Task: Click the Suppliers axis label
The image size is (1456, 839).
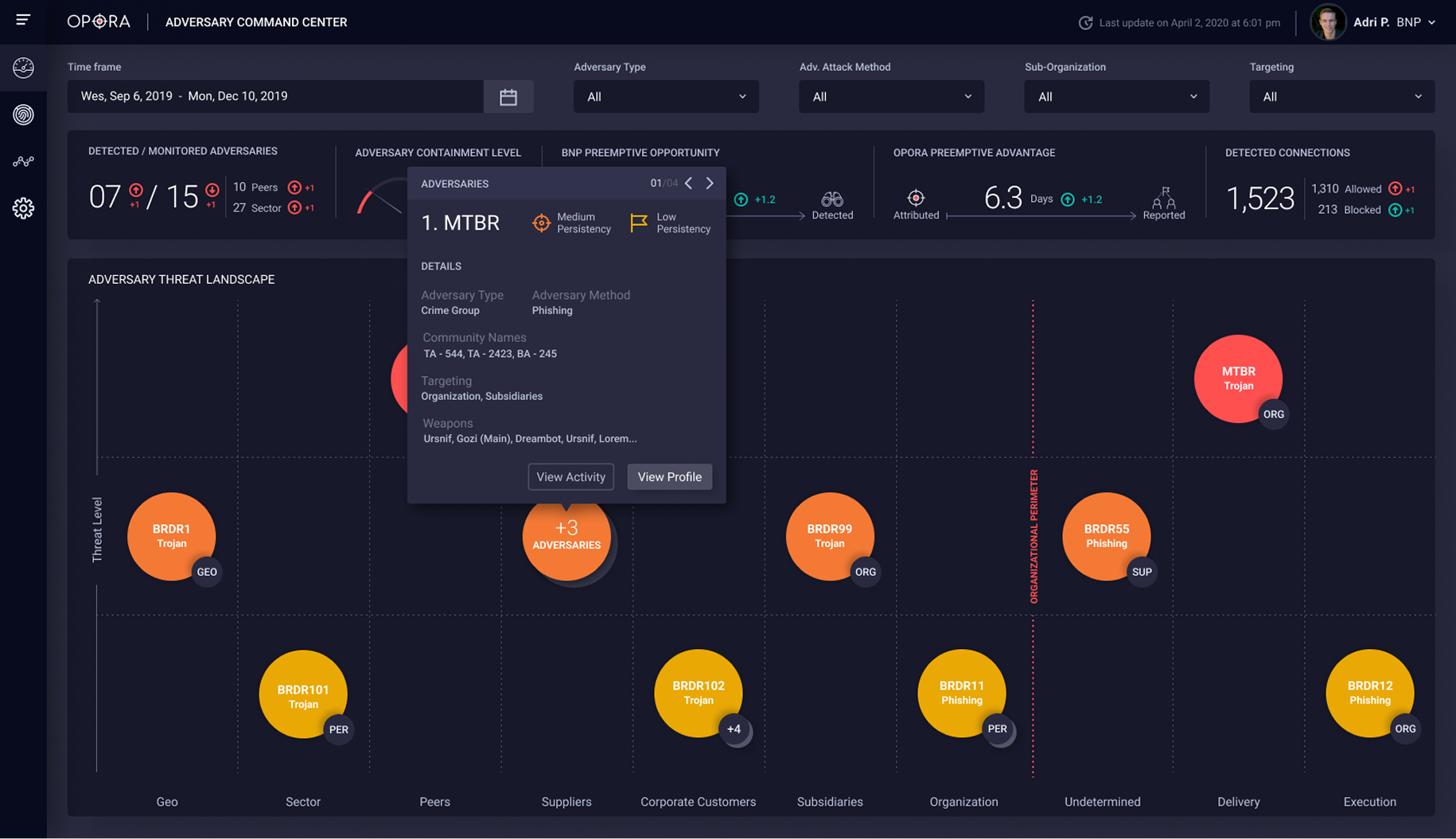Action: point(566,802)
